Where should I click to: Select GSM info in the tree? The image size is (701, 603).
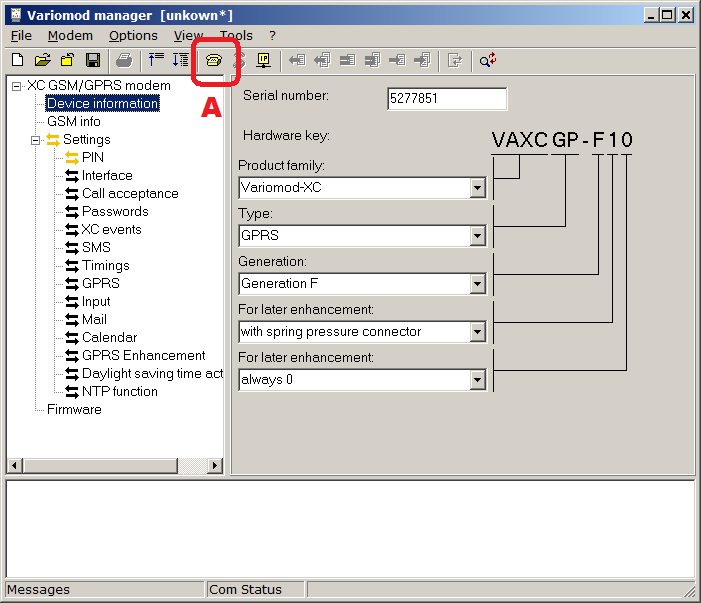click(x=74, y=121)
